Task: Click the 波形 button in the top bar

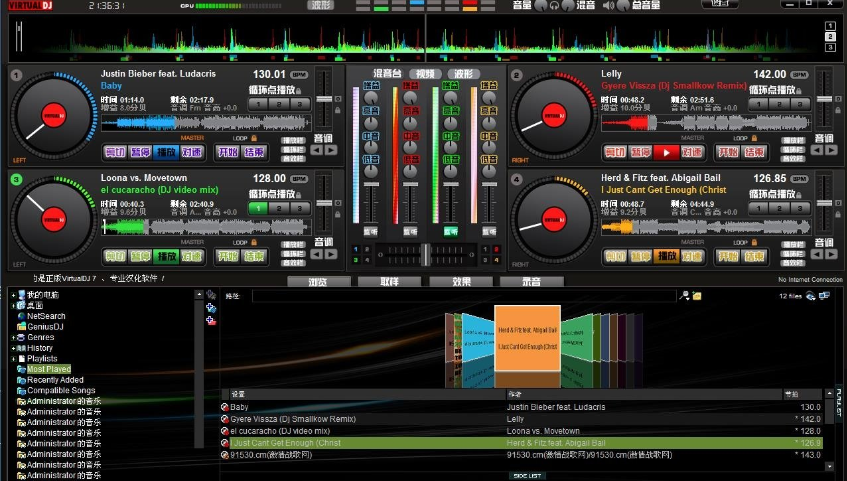Action: point(321,5)
